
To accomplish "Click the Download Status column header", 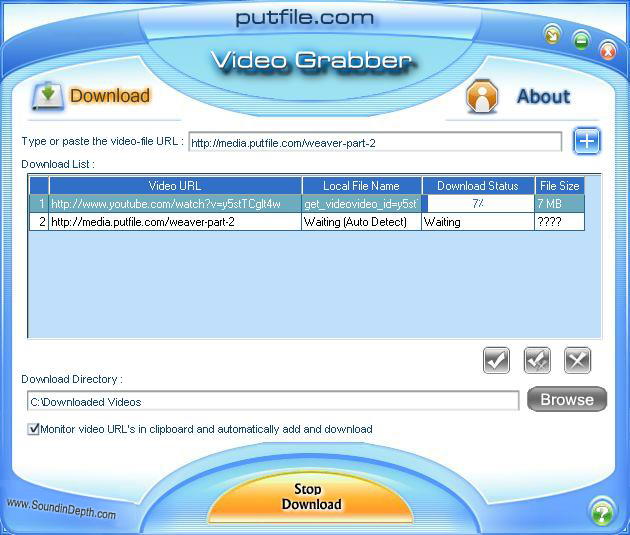I will tap(478, 186).
